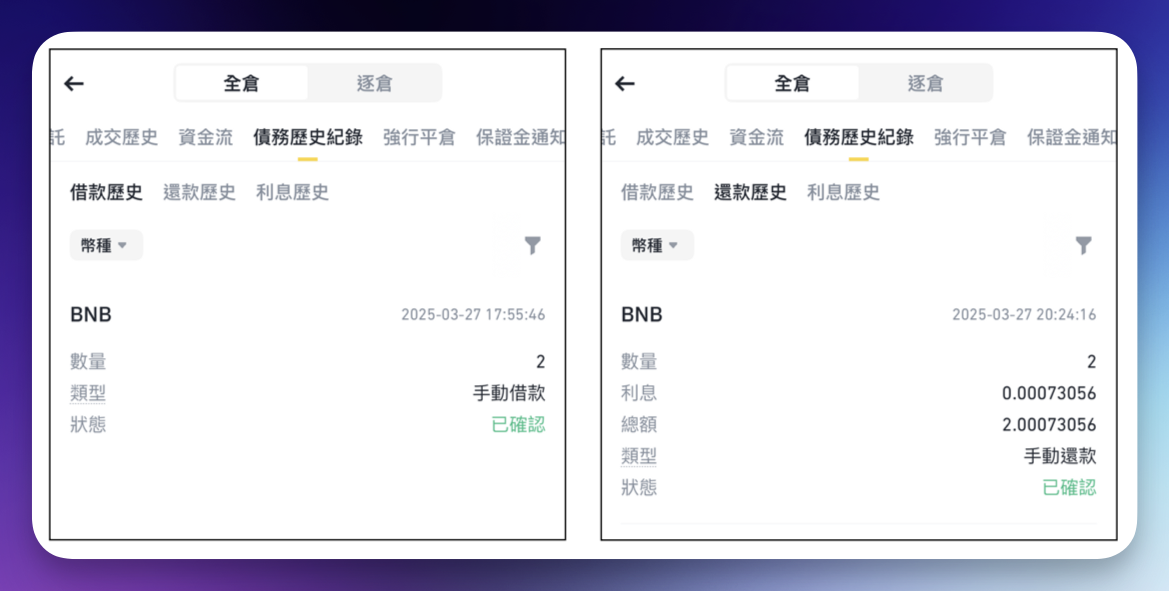Open 資金流 tab in right panel
The height and width of the screenshot is (591, 1169).
point(757,137)
